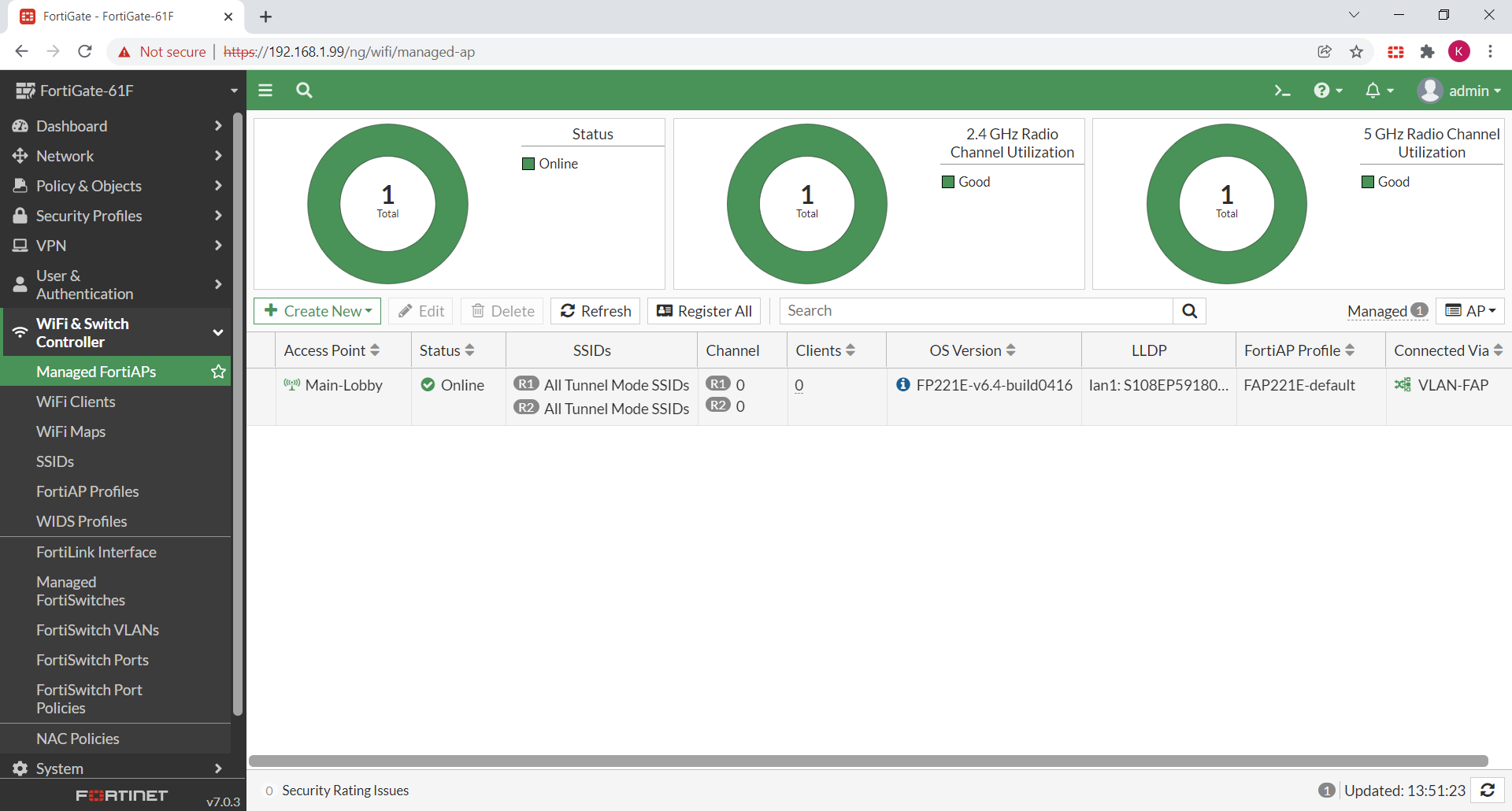
Task: Click the magnifier search icon in top bar
Action: (x=304, y=91)
